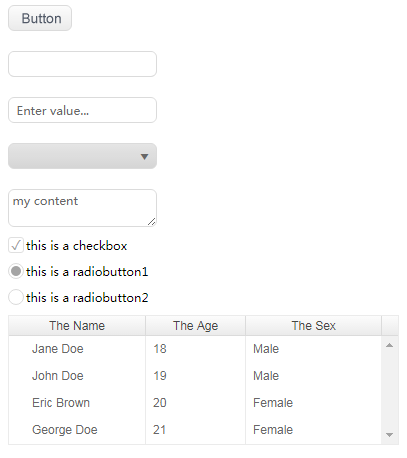Click the table's vertical scrollbar track

tap(389, 390)
